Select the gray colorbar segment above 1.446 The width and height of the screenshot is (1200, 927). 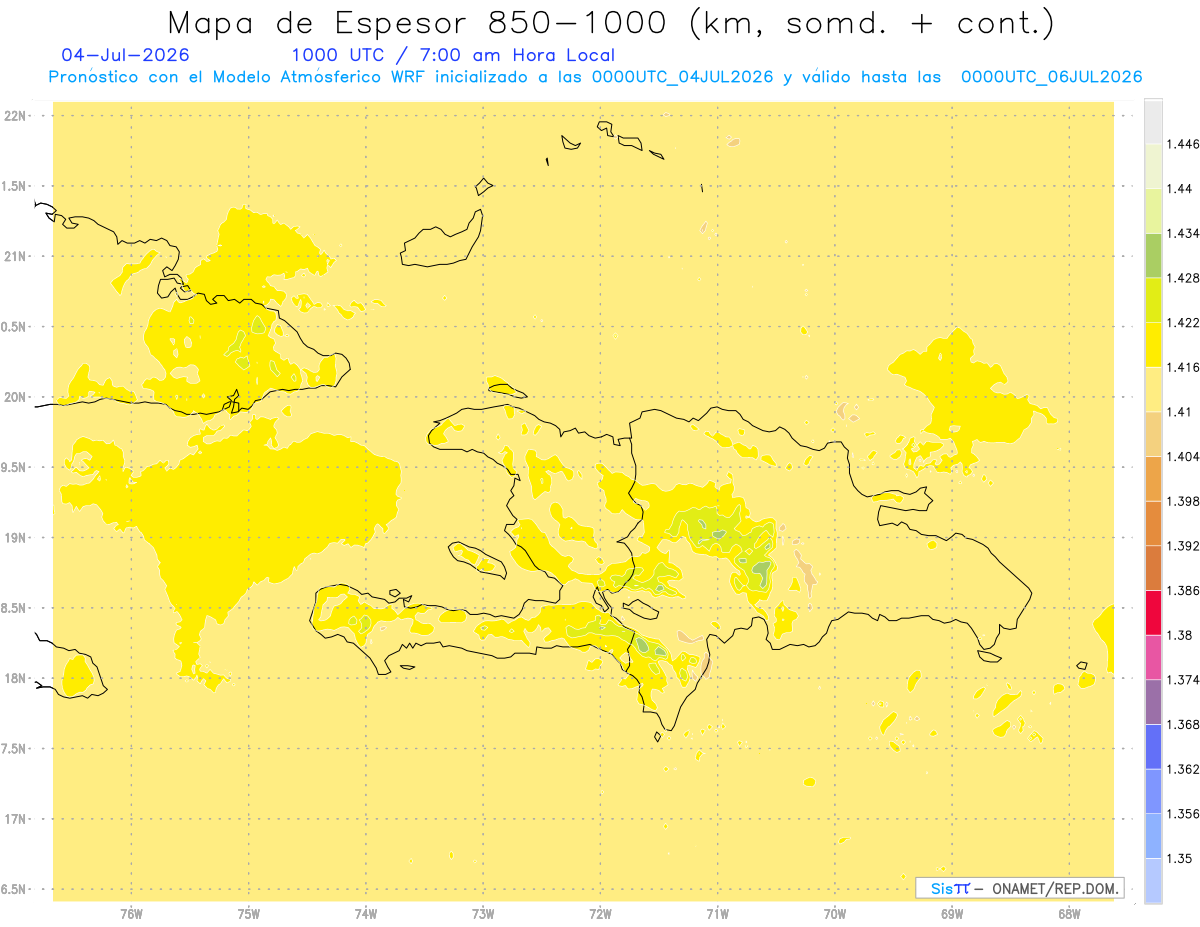point(1153,121)
